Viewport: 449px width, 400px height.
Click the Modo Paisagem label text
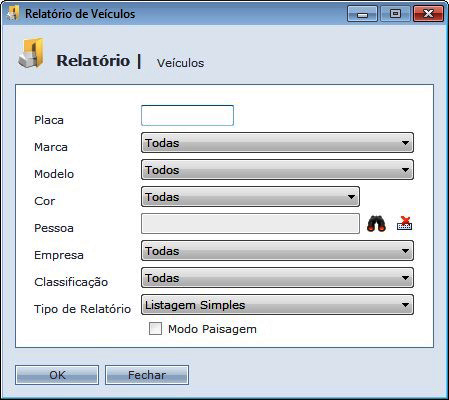[x=212, y=329]
